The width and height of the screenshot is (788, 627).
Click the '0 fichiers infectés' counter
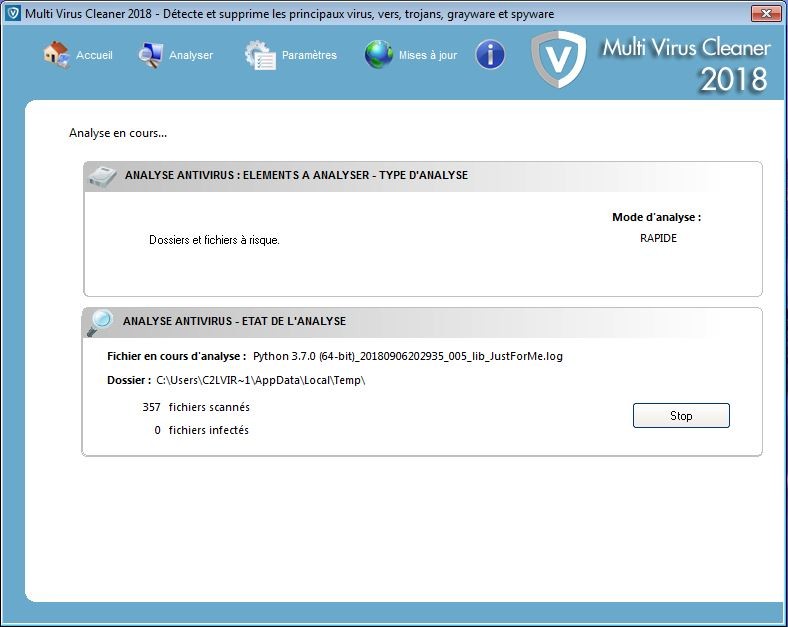202,430
